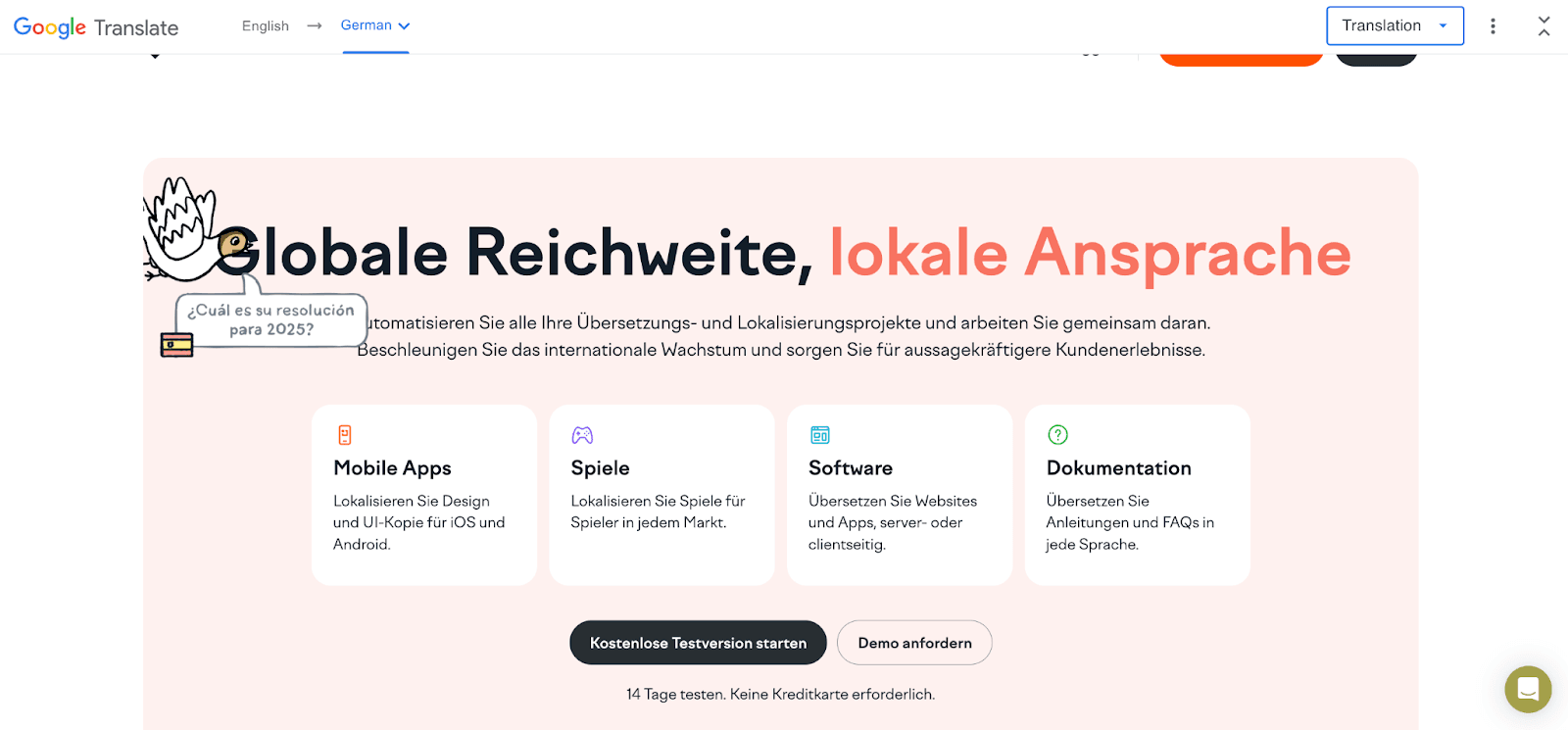Open the three-dot more options menu
This screenshot has width=1568, height=730.
pos(1493,26)
